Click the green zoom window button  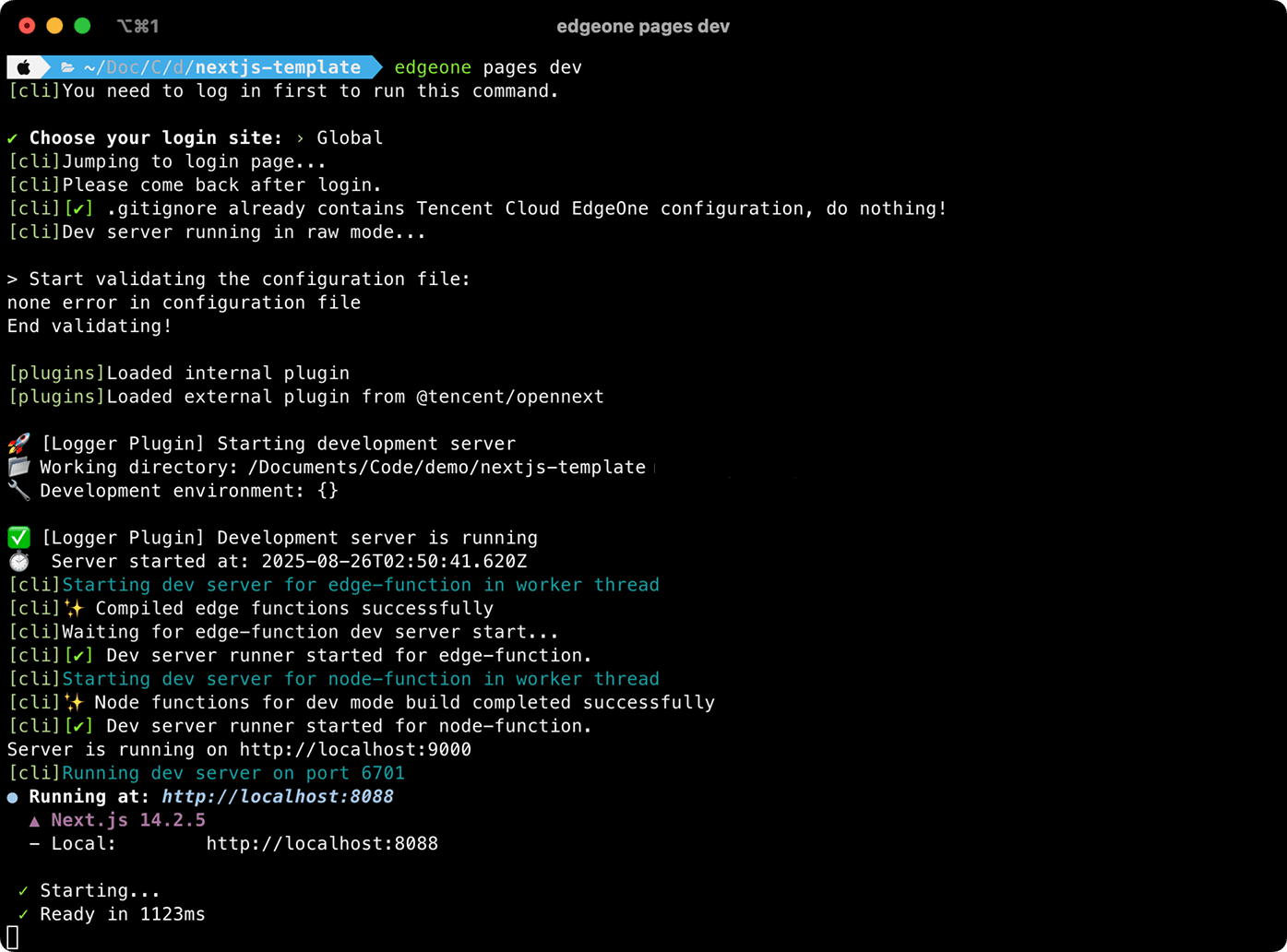(82, 26)
